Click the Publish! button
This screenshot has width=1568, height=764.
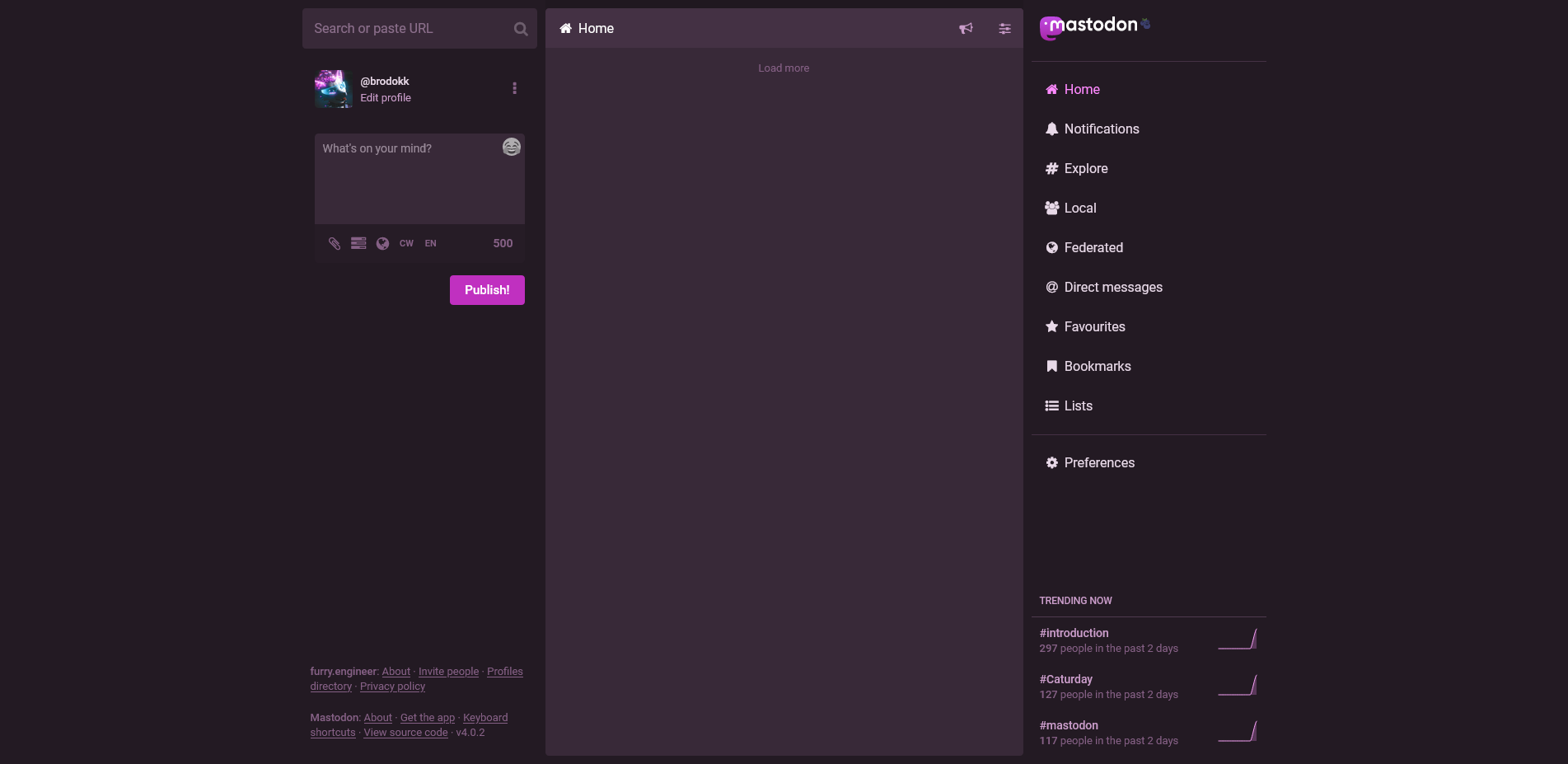click(486, 289)
